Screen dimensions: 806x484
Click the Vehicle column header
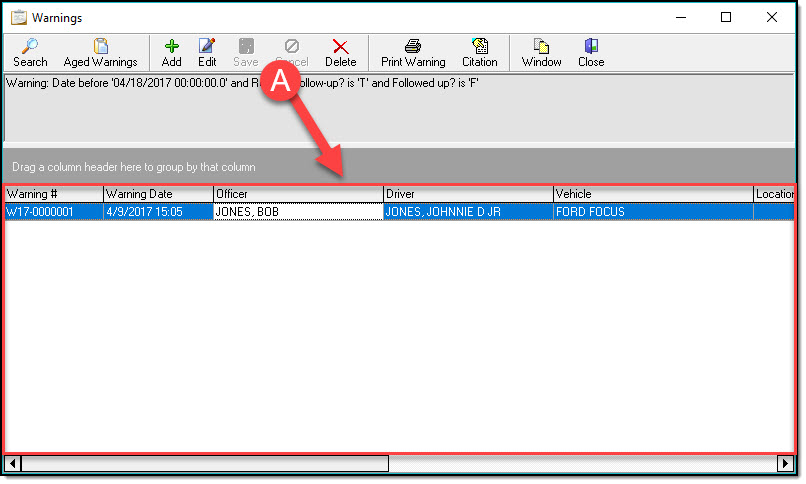pyautogui.click(x=652, y=194)
